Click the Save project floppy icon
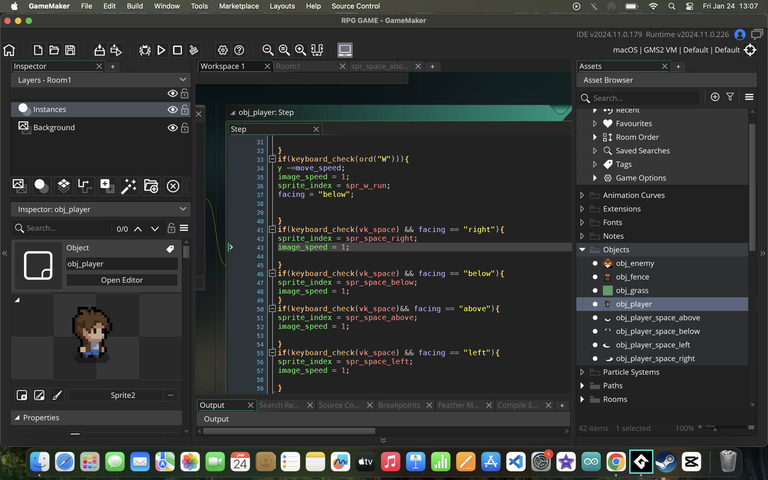 tap(70, 50)
